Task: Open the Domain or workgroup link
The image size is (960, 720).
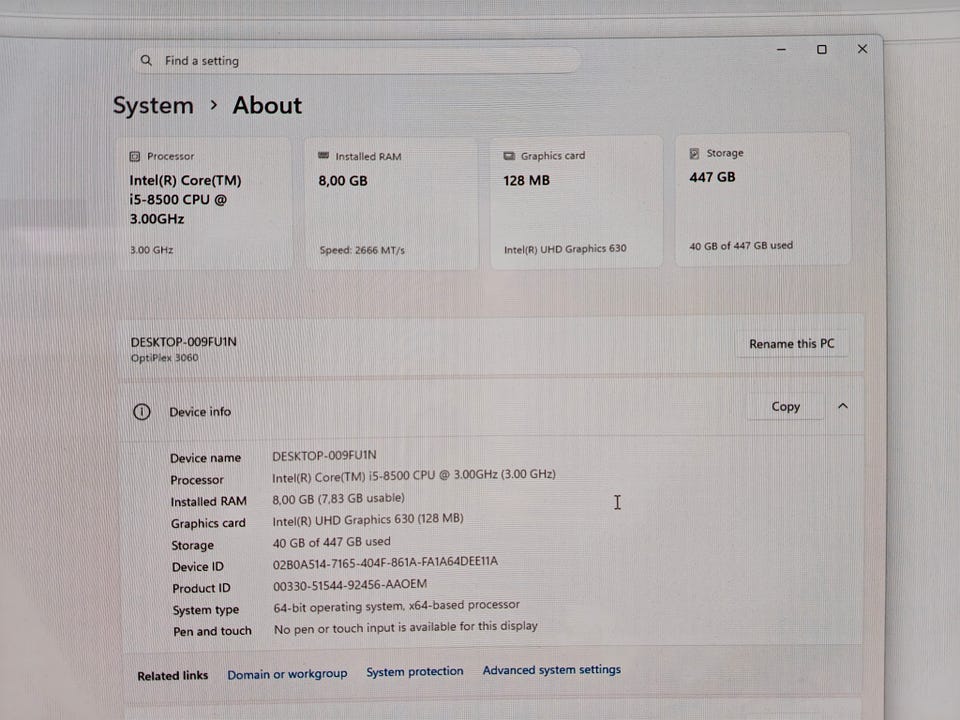Action: [x=287, y=674]
